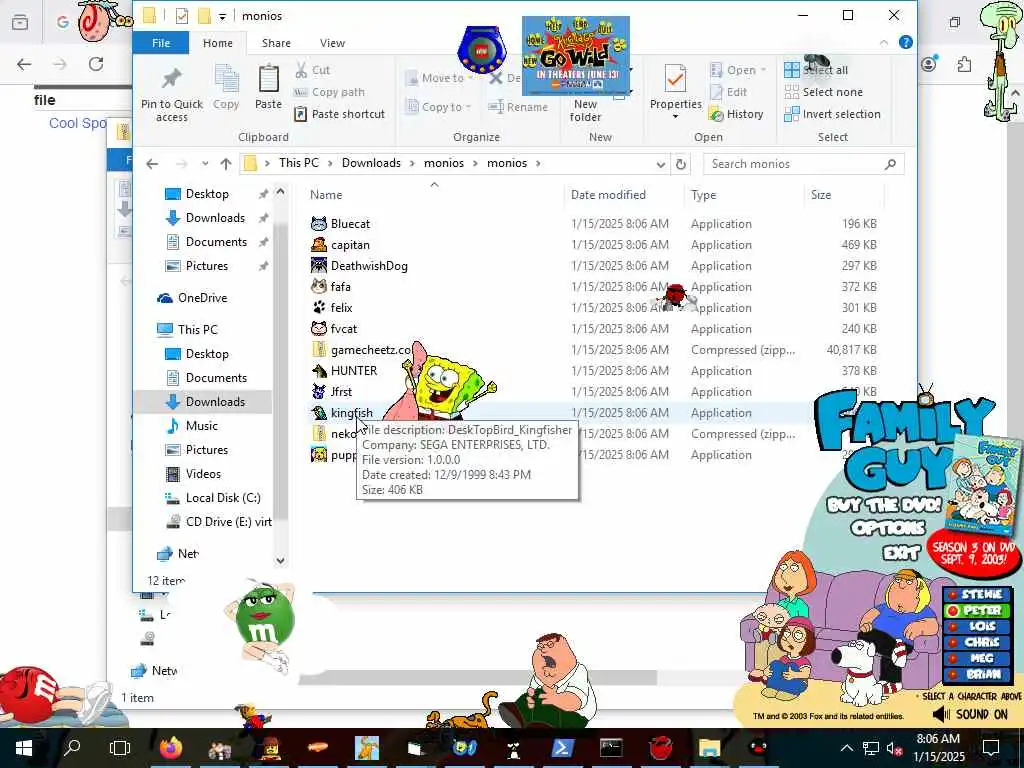Open the Bluecat application file
1024x768 pixels.
(x=350, y=223)
